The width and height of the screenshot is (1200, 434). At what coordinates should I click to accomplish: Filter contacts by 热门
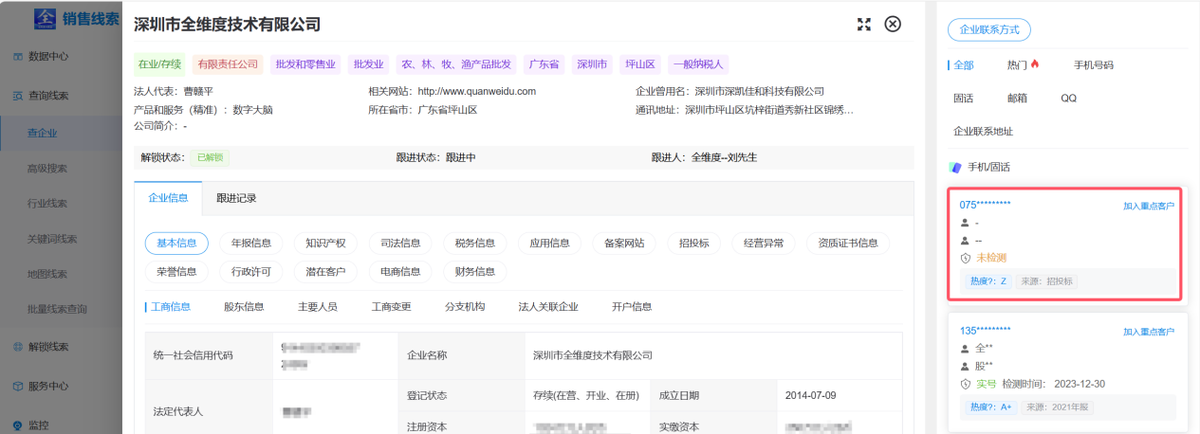[x=1017, y=65]
